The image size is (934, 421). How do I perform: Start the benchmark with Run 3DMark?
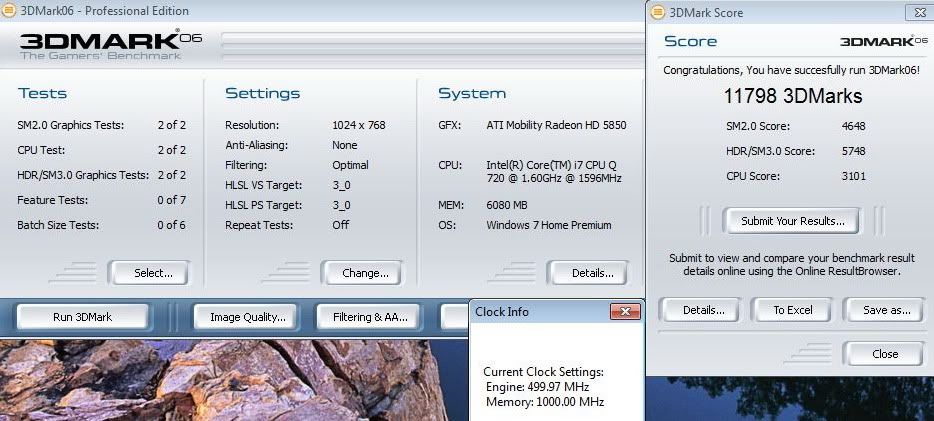tap(82, 317)
